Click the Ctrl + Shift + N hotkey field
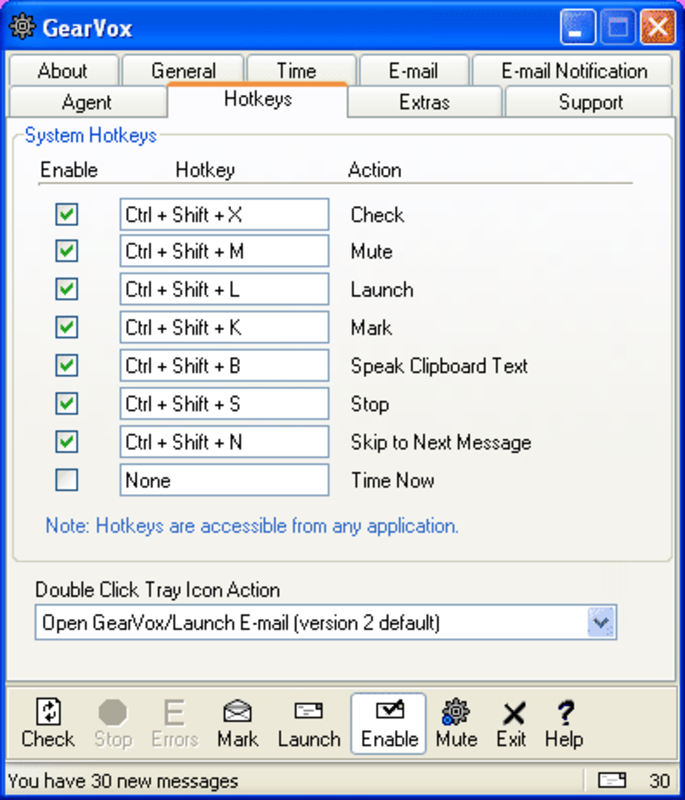 click(224, 442)
